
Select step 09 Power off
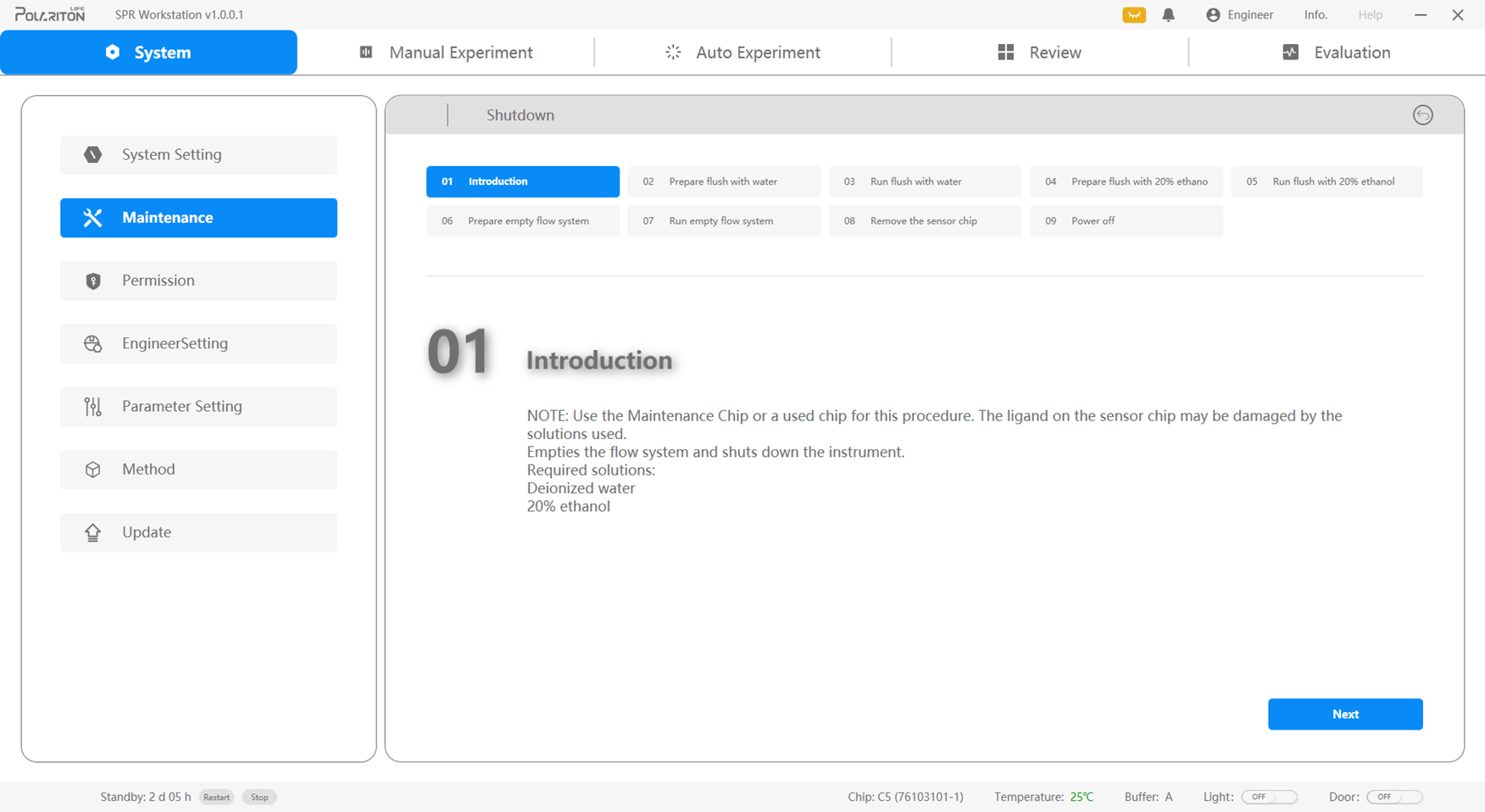click(1126, 221)
